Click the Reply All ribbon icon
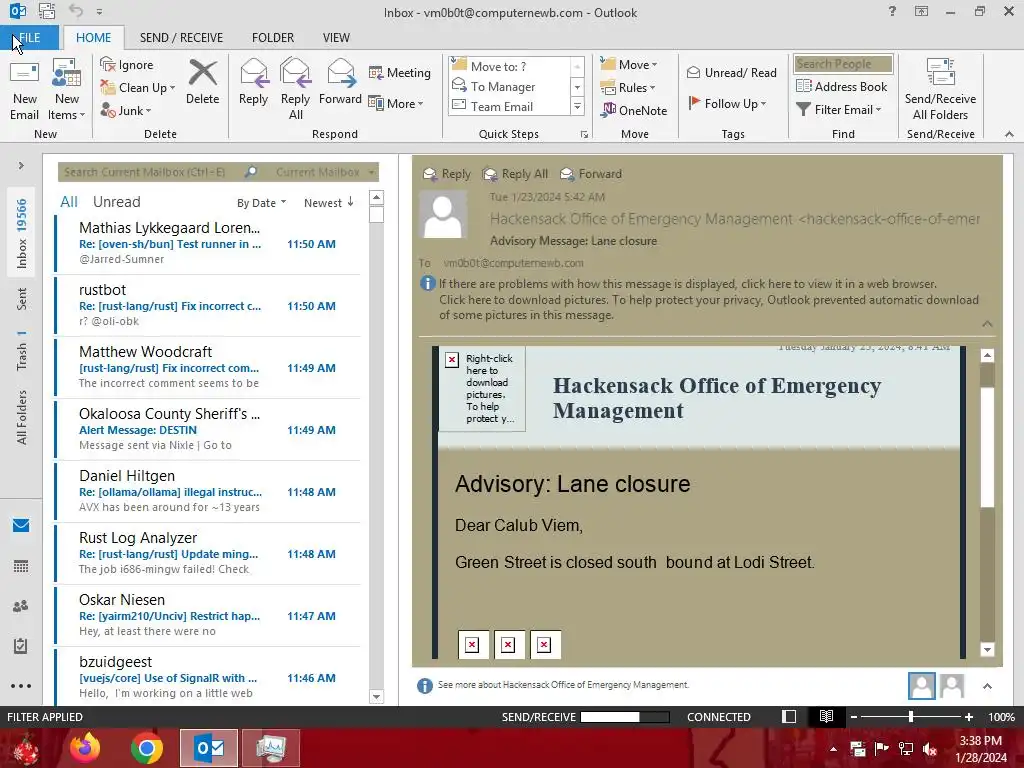 point(295,90)
